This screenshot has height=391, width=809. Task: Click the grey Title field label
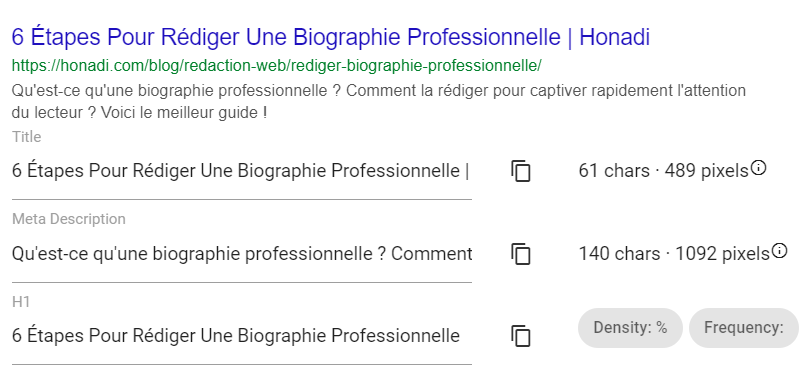click(x=26, y=137)
